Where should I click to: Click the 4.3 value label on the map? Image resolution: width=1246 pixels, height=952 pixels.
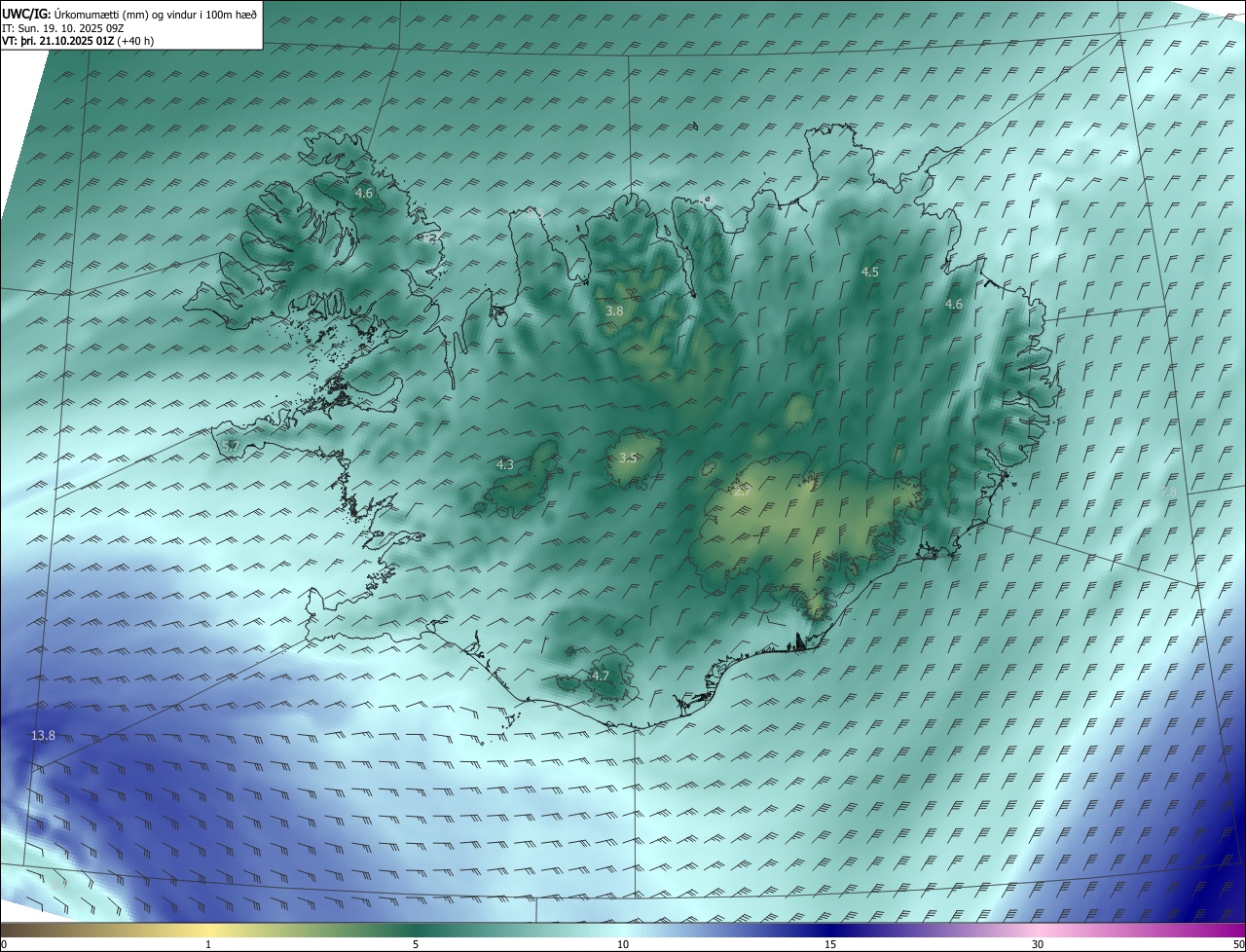[x=505, y=464]
